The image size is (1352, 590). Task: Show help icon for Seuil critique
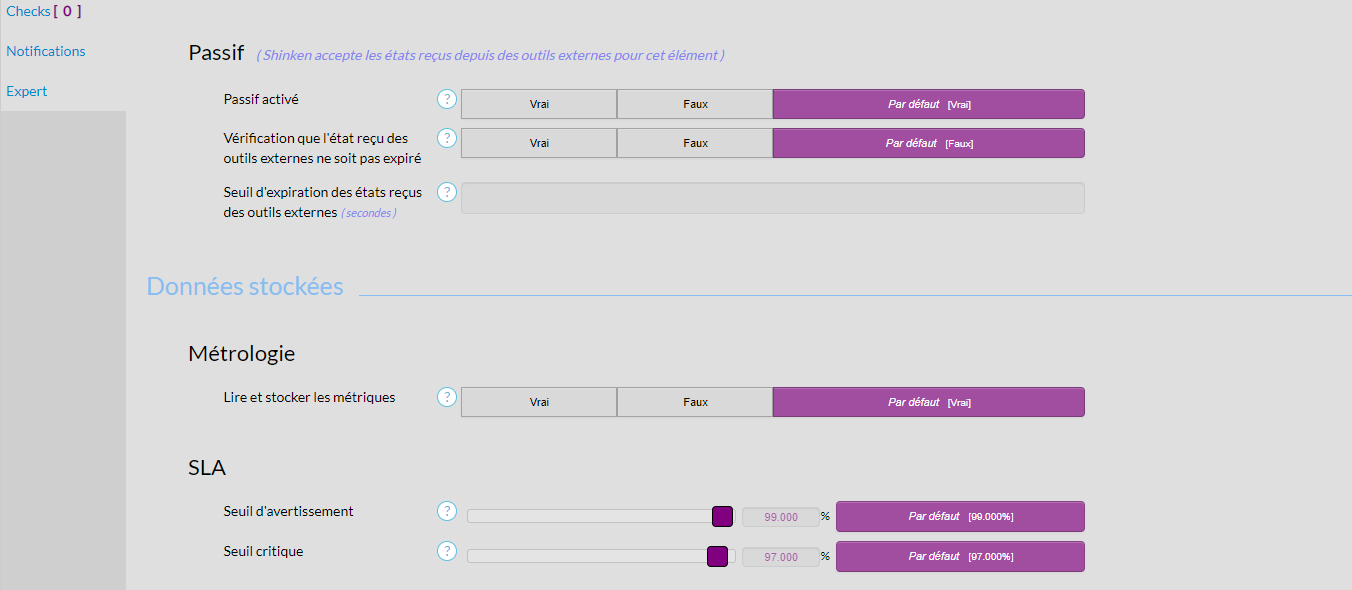click(x=447, y=552)
